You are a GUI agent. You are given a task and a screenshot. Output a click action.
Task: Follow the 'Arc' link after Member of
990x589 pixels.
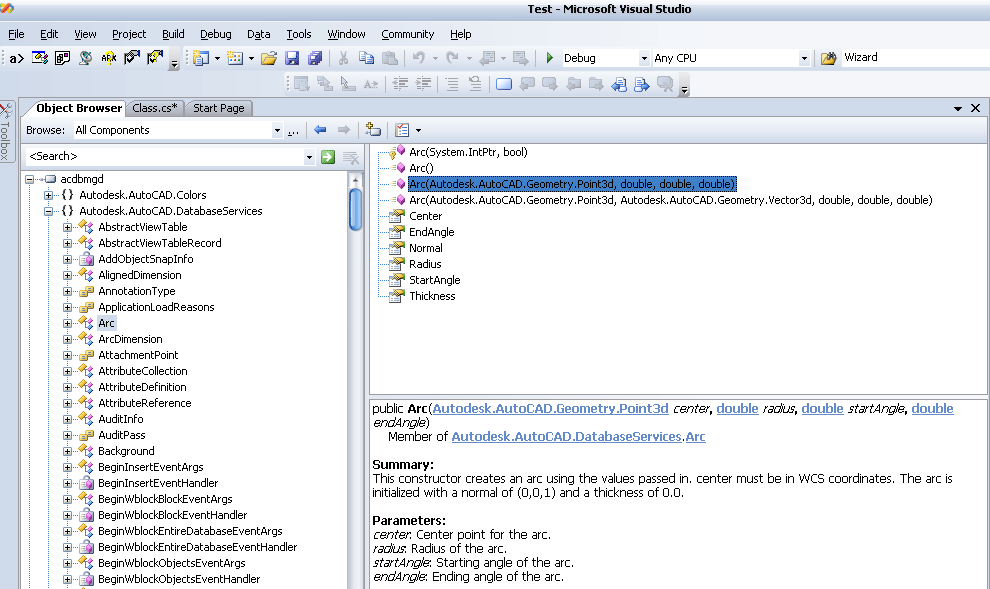click(695, 437)
